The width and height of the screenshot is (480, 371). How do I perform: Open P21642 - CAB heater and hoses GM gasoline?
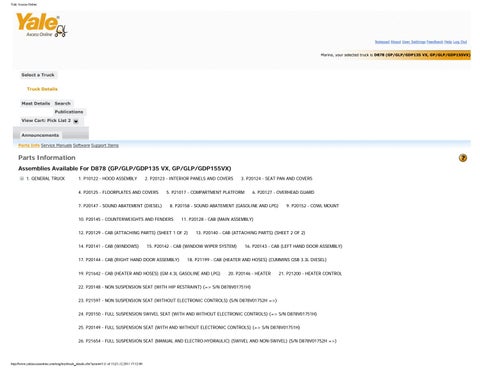[149, 274]
